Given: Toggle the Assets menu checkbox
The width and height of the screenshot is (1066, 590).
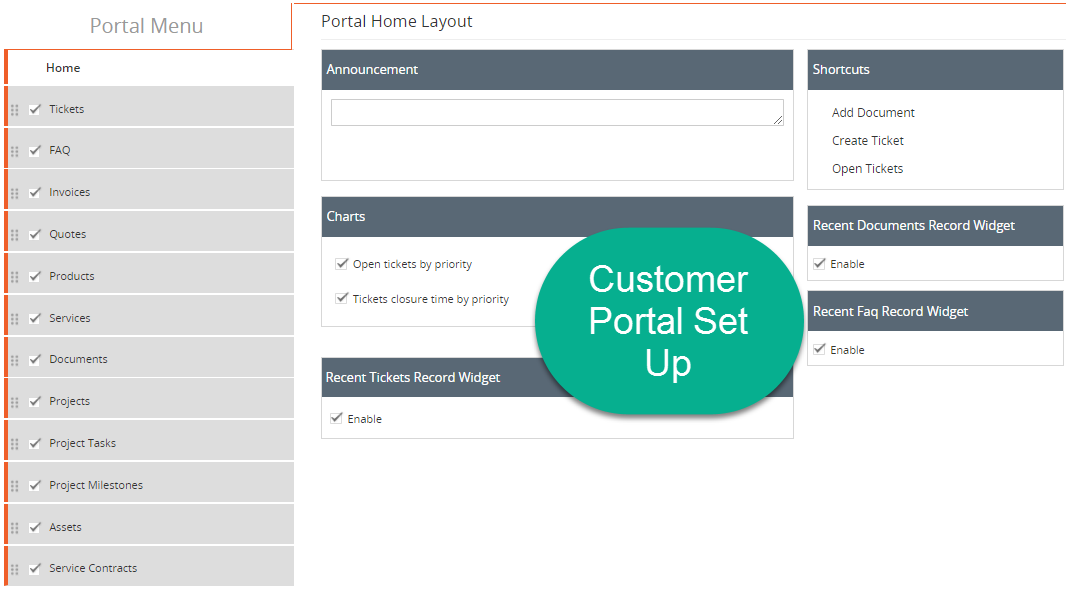Looking at the screenshot, I should pos(35,527).
